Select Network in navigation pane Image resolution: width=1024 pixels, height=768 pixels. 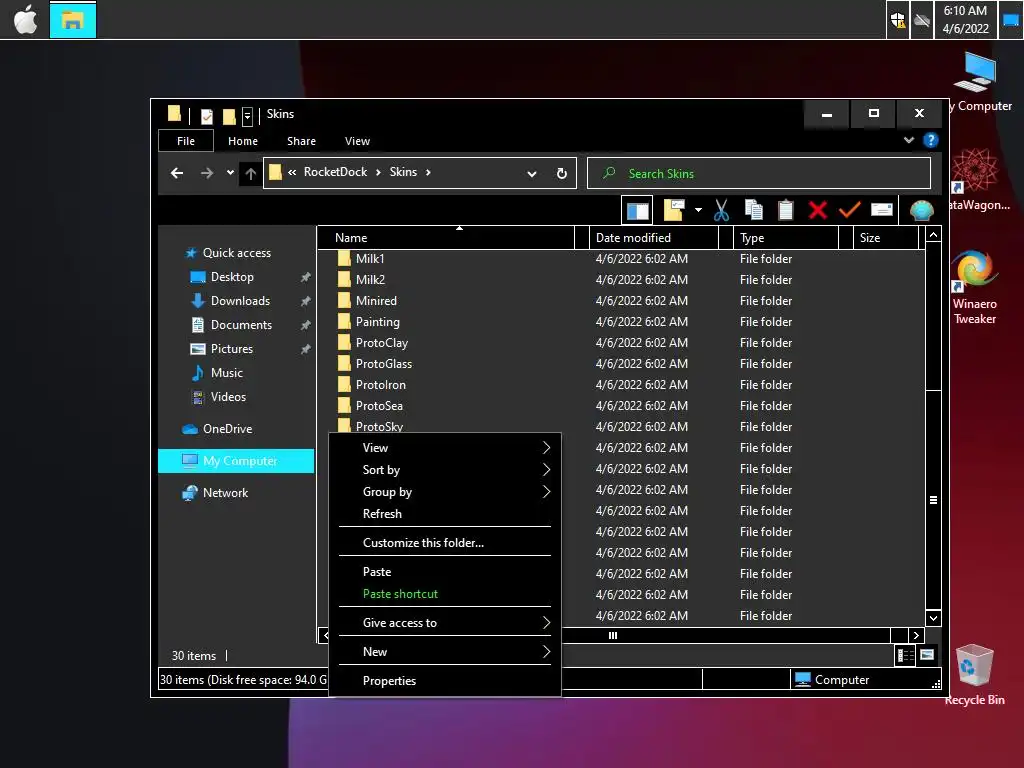pos(225,493)
